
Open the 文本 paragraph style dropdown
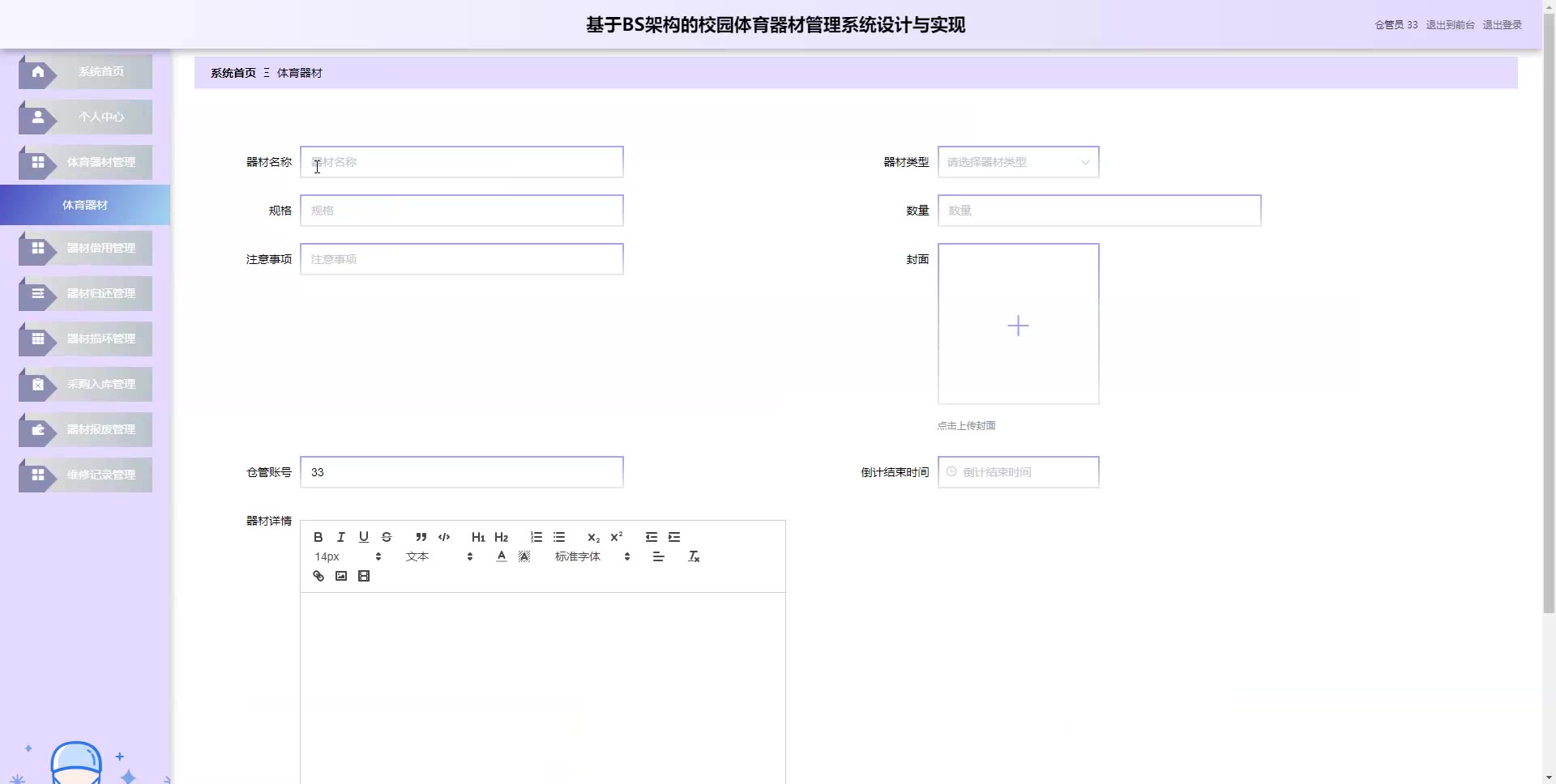(438, 556)
